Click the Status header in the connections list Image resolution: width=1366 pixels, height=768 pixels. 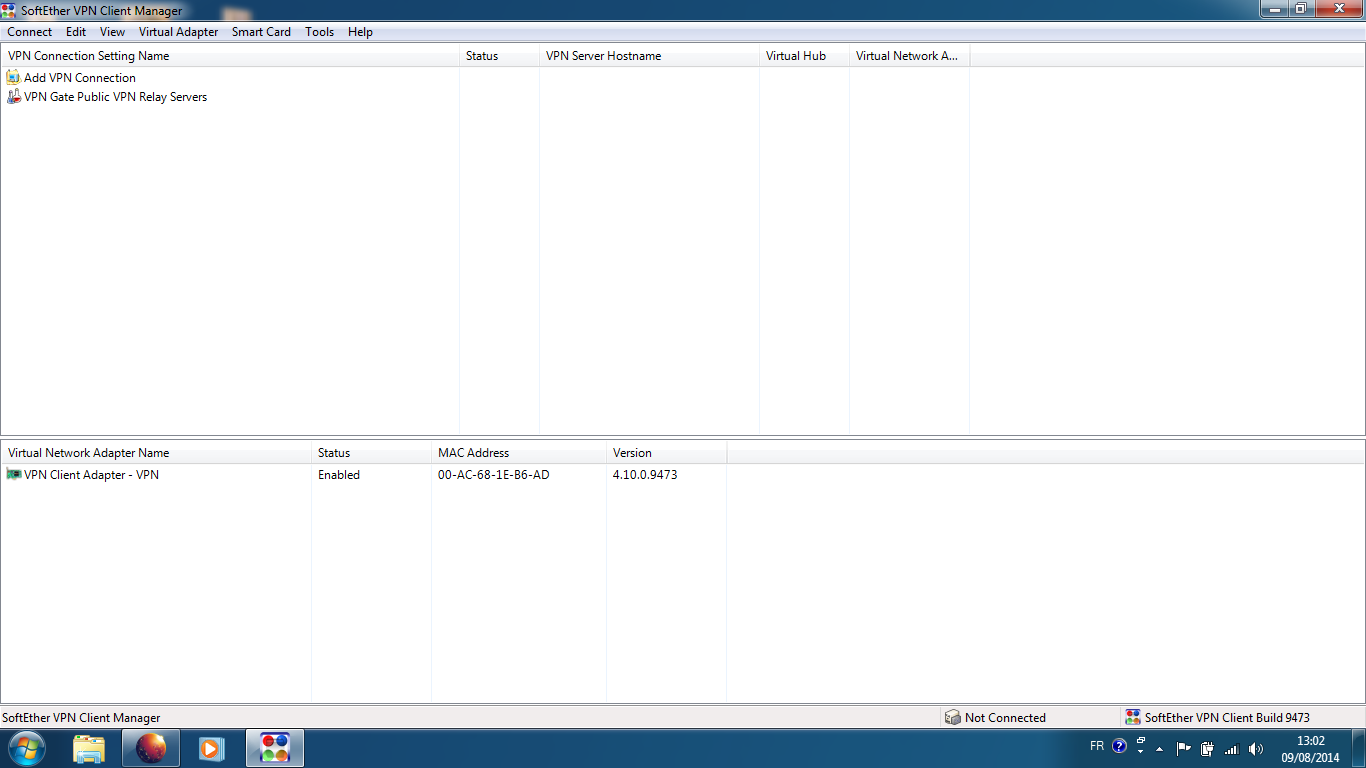click(x=500, y=56)
